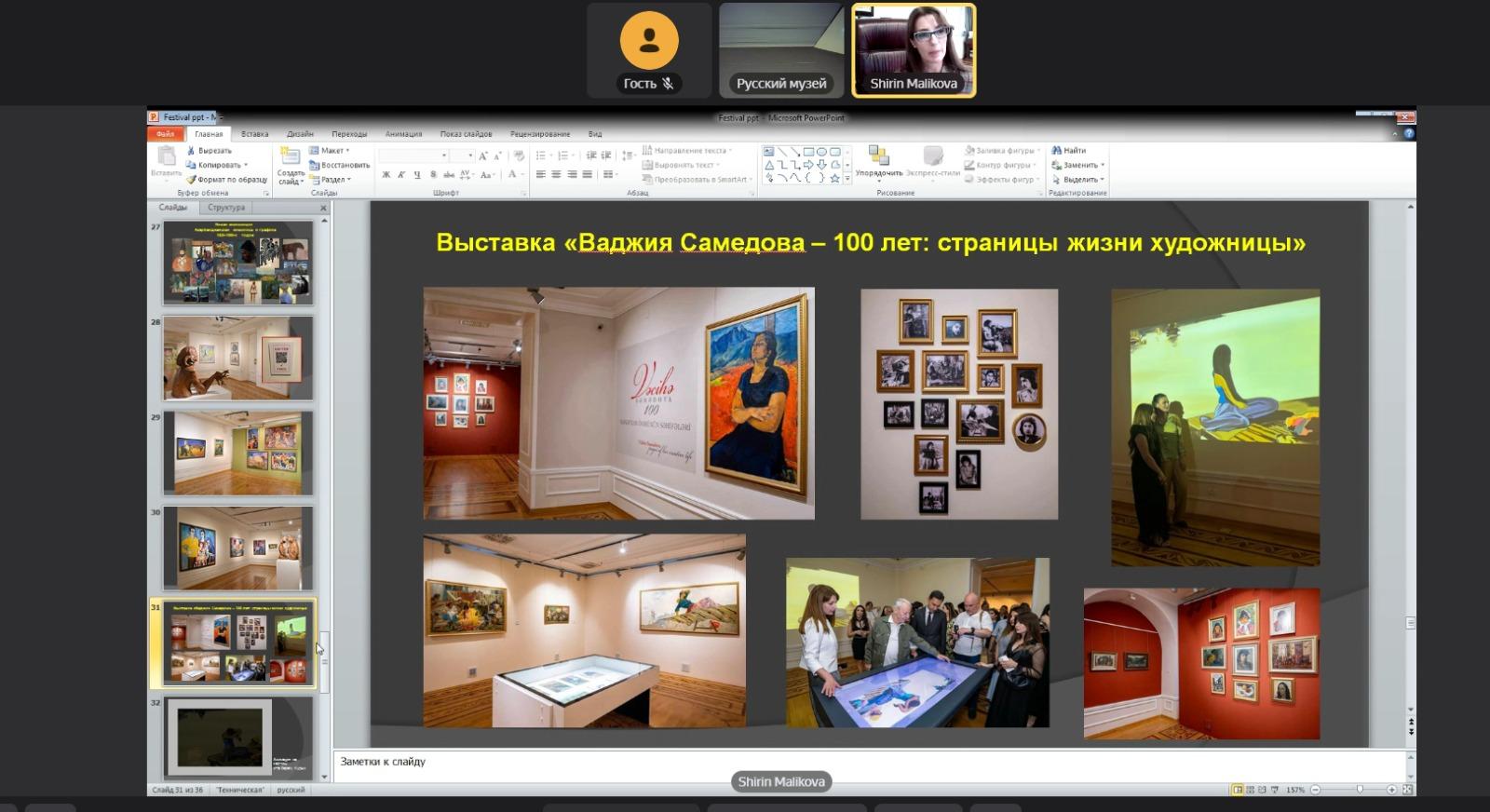Switch to Insert (Вставка) tab
The height and width of the screenshot is (812, 1490).
click(254, 134)
